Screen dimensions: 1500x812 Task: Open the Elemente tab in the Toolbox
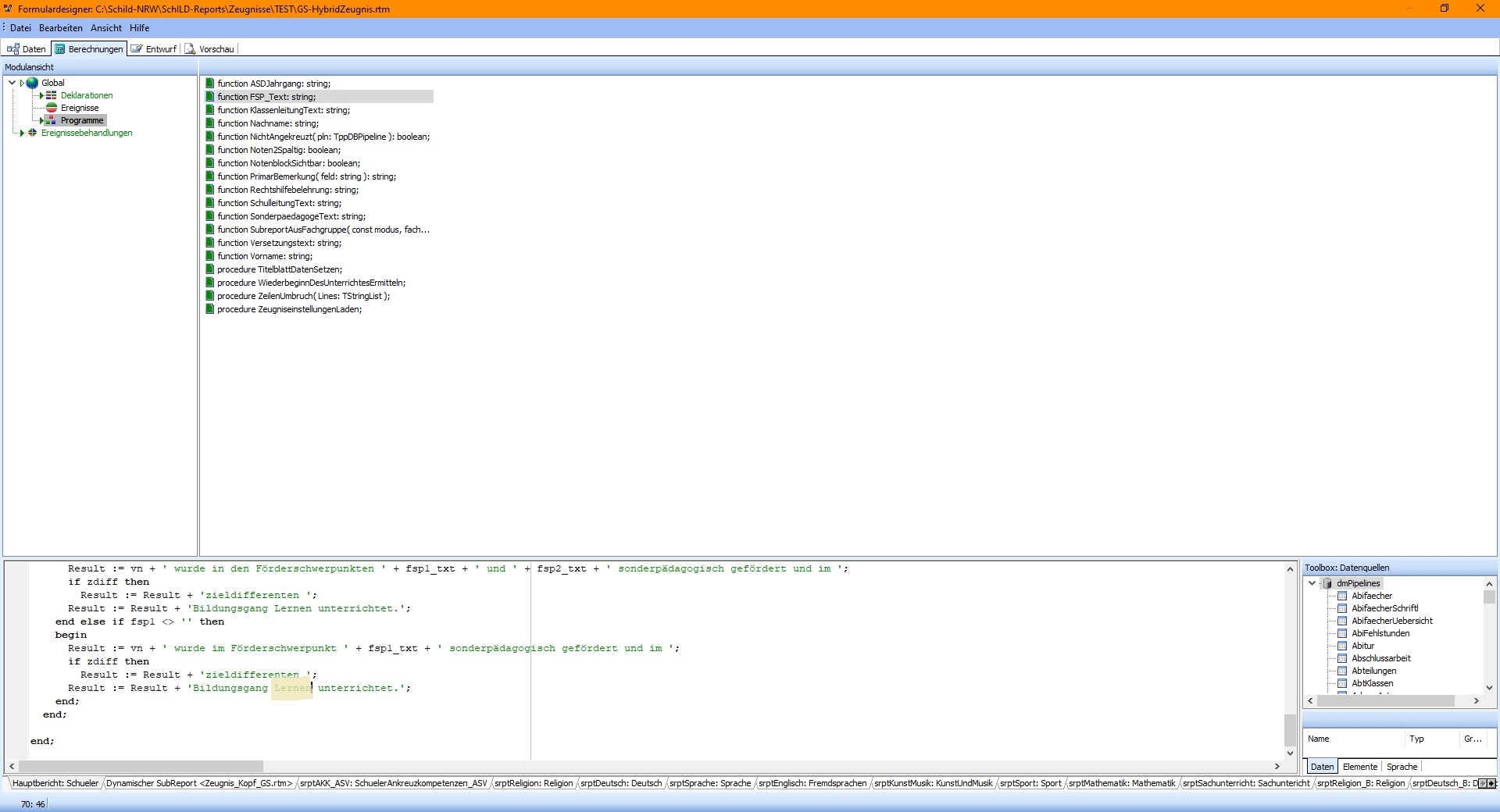click(1360, 767)
